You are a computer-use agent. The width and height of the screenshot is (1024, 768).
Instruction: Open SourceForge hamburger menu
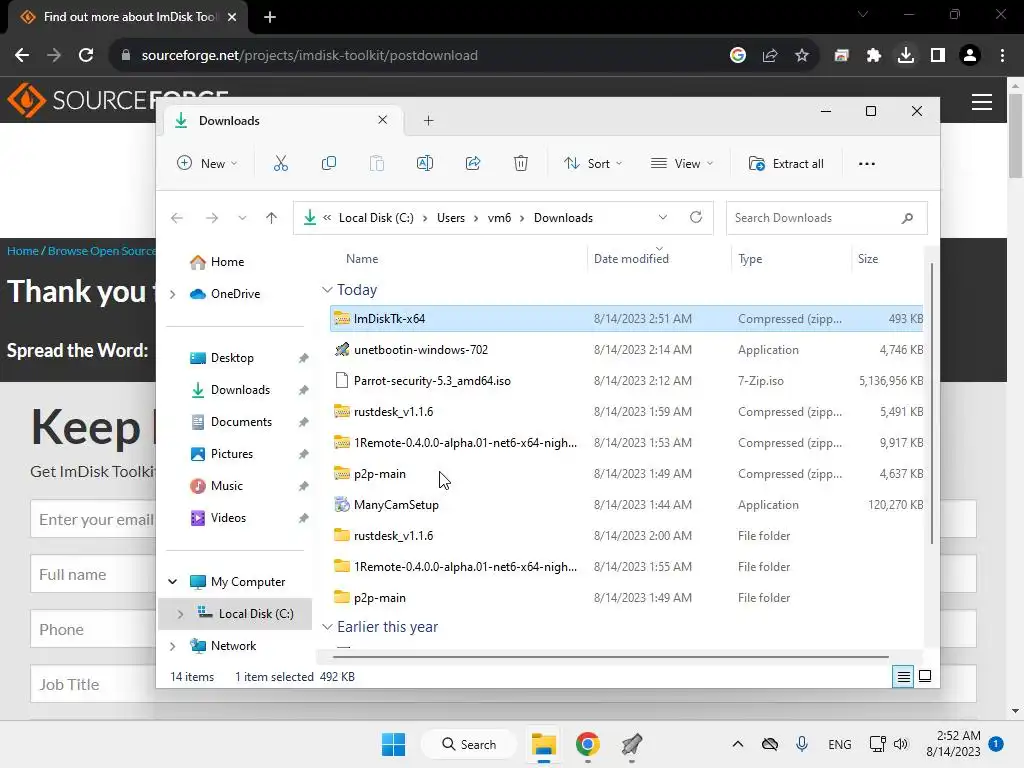(x=982, y=102)
